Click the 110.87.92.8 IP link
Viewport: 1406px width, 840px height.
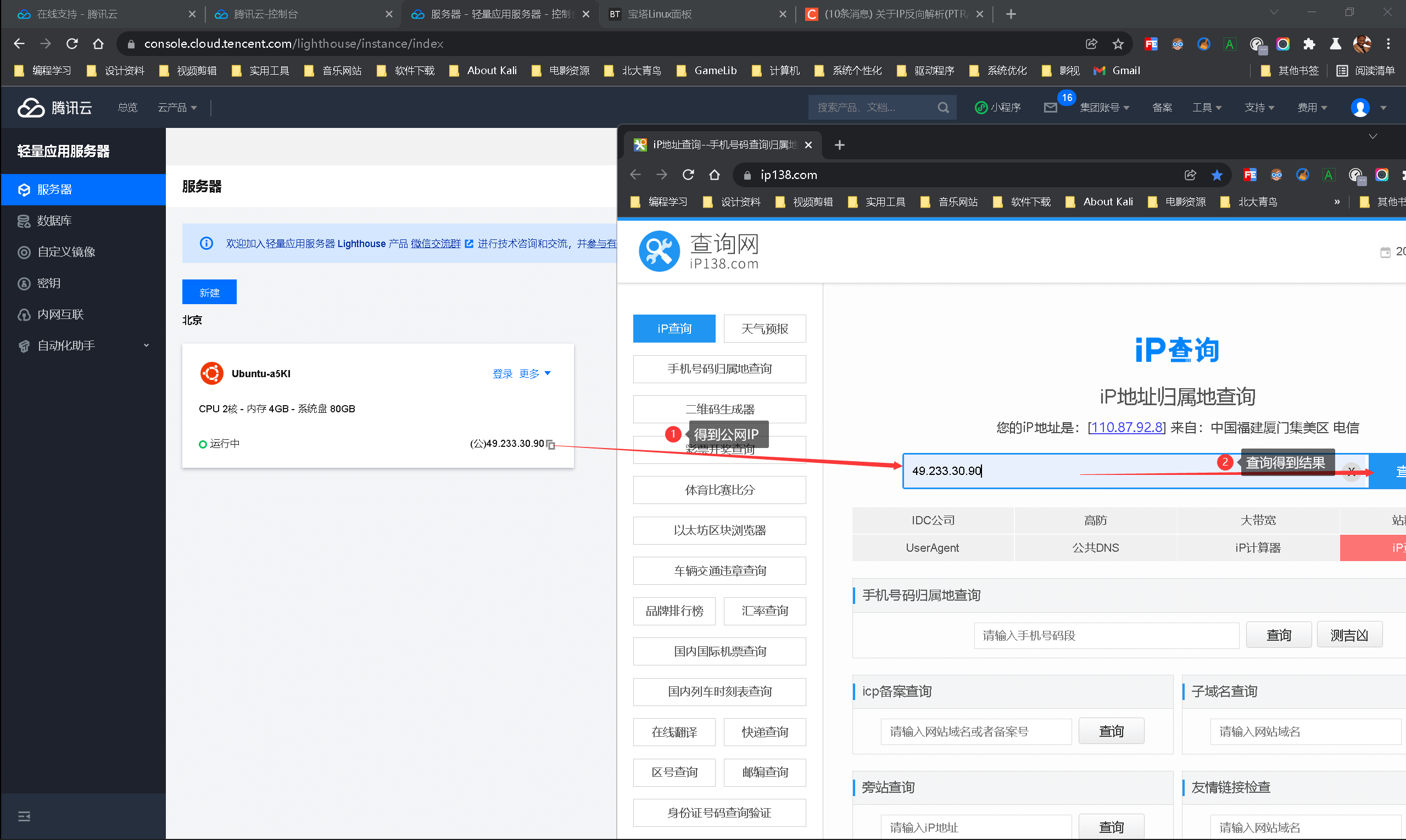pyautogui.click(x=1126, y=427)
